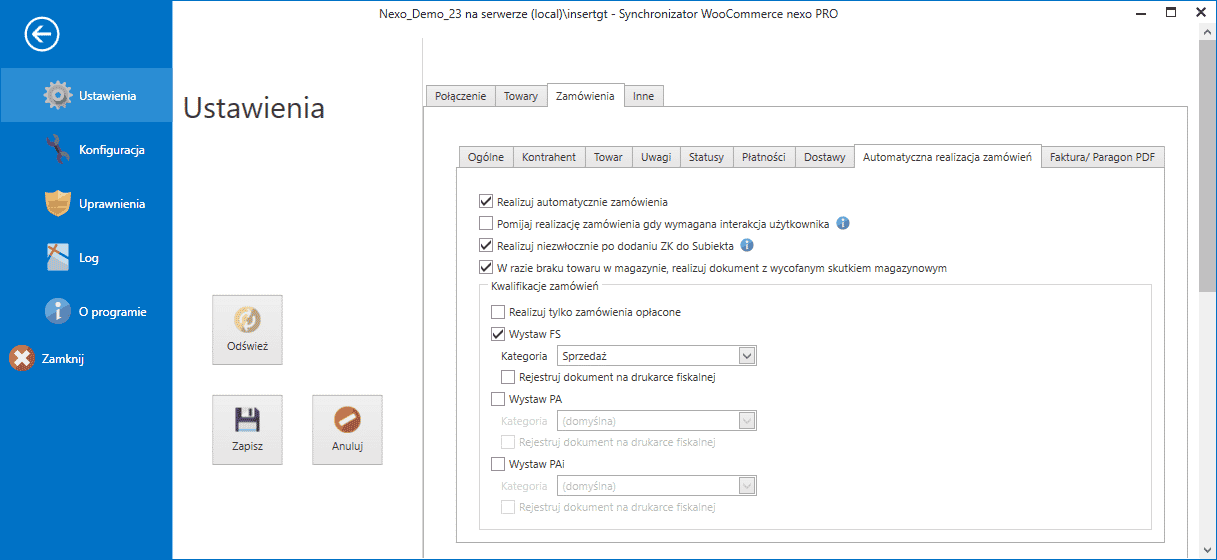Open the Uwagi sub-tab

[656, 157]
